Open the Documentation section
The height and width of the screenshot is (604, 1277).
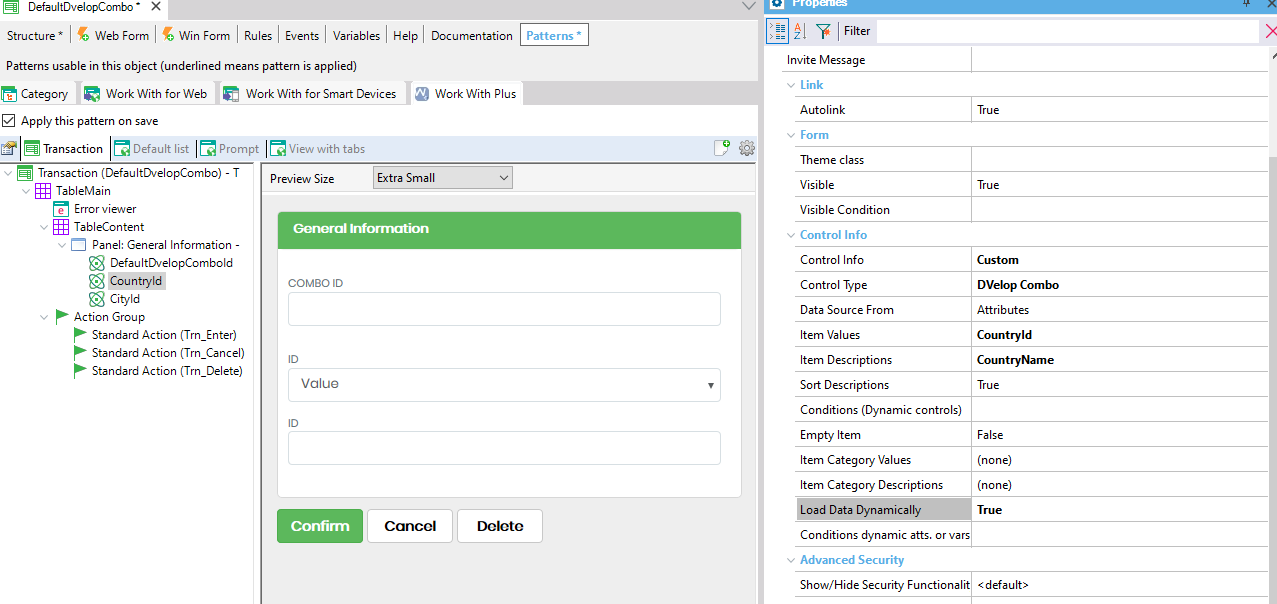(x=472, y=35)
